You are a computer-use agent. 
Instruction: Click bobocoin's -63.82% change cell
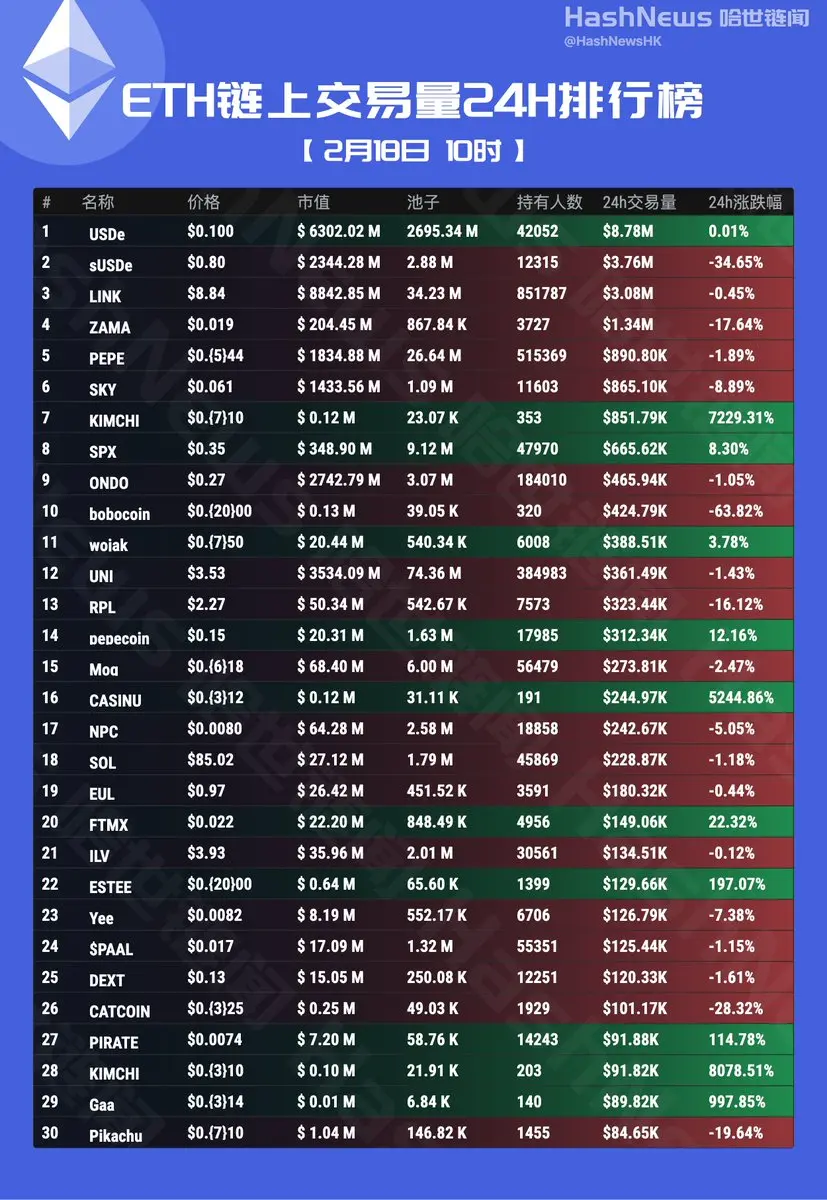735,511
